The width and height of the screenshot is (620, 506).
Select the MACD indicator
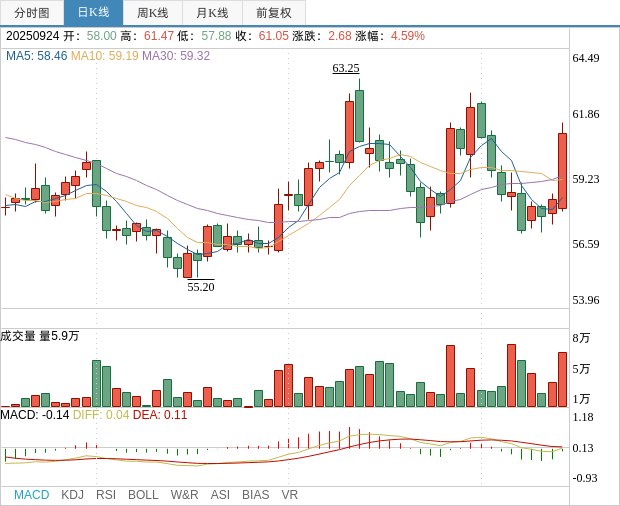(32, 495)
